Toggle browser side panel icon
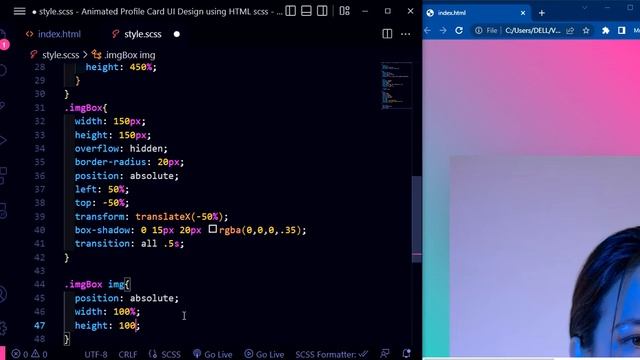The image size is (640, 360). (x=622, y=31)
